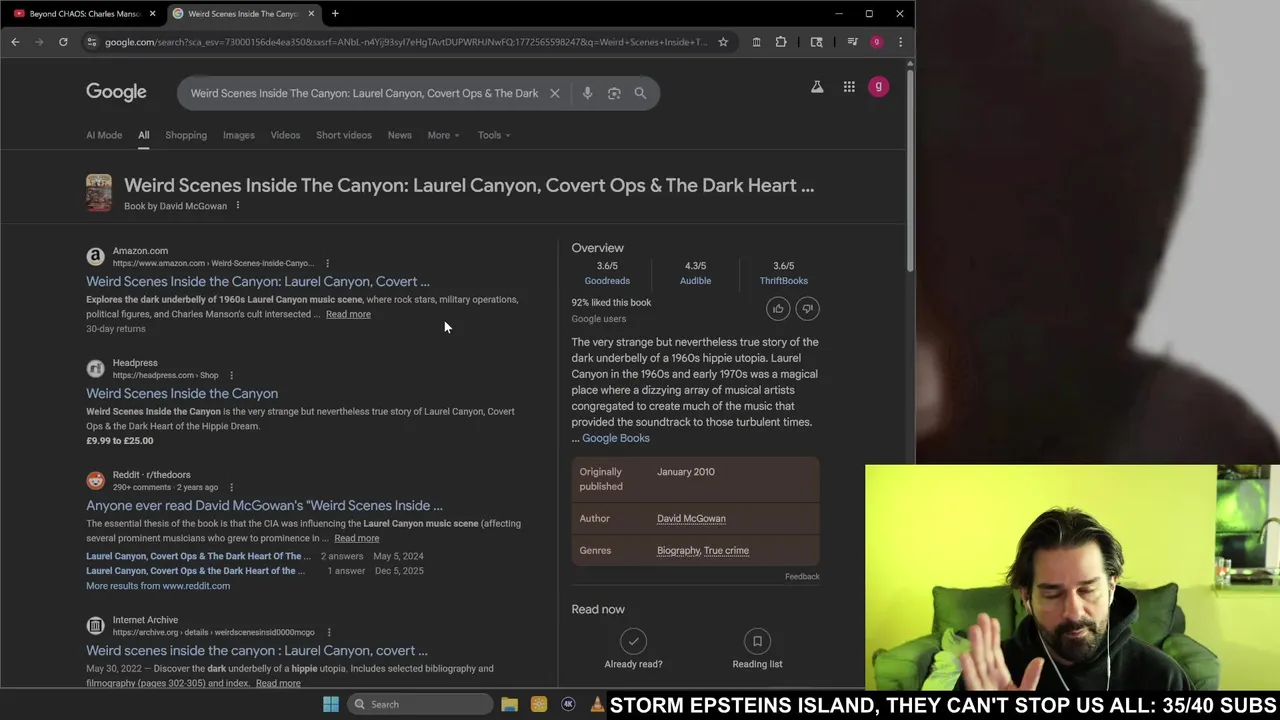Screen dimensions: 1280x720
Task: Close the Weird Scenes Inside The Canyon tab
Action: point(311,13)
